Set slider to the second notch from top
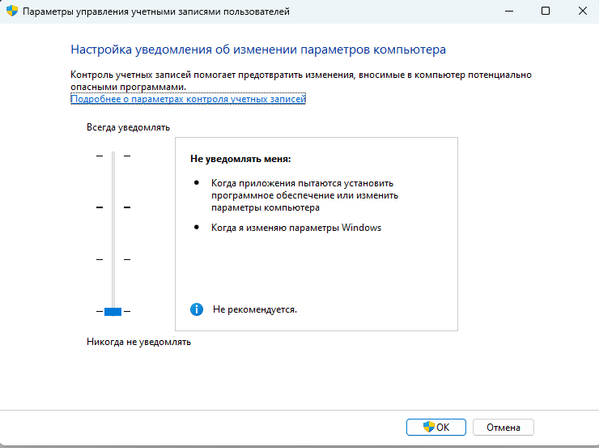Image resolution: width=599 pixels, height=448 pixels. [x=113, y=207]
